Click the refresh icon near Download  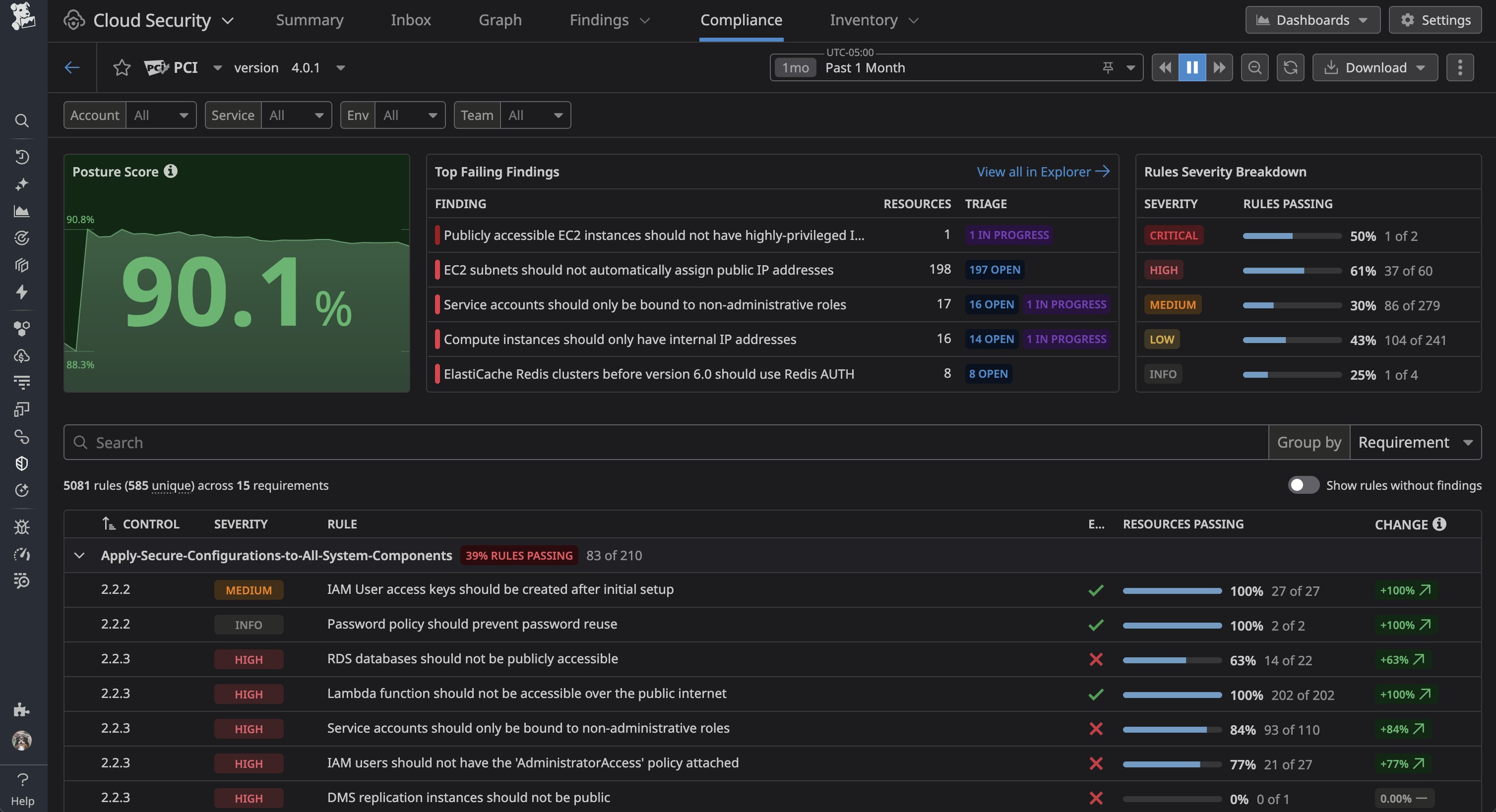[1290, 67]
